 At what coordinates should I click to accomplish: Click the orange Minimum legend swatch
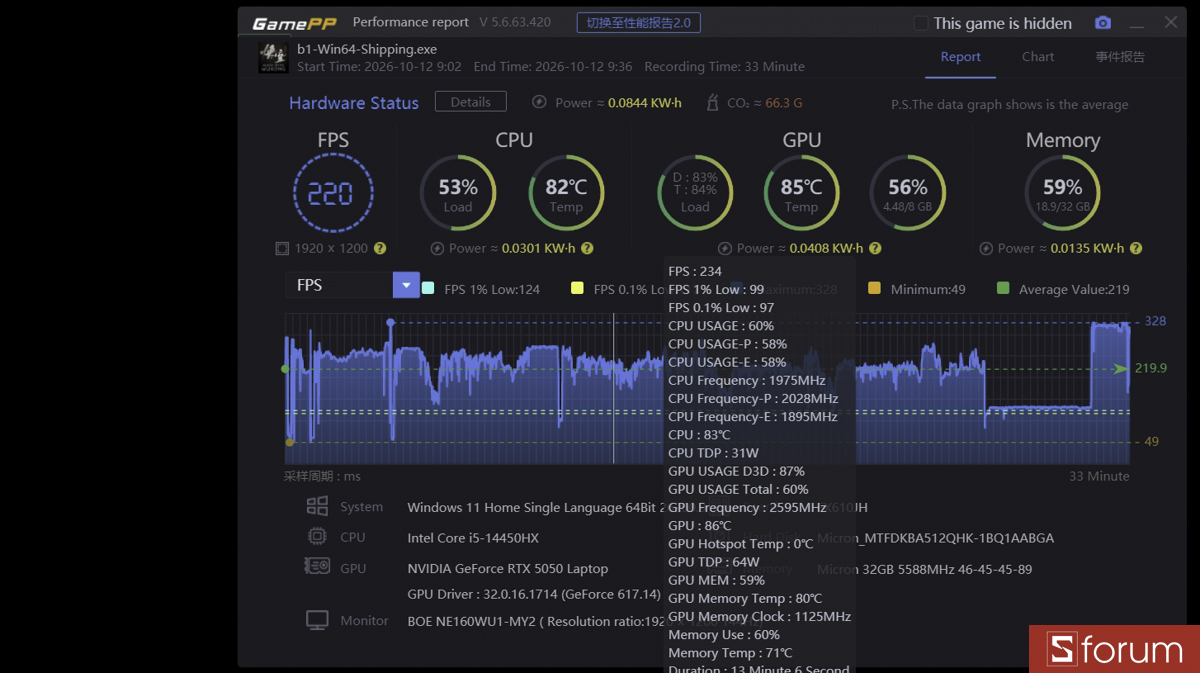(x=874, y=288)
